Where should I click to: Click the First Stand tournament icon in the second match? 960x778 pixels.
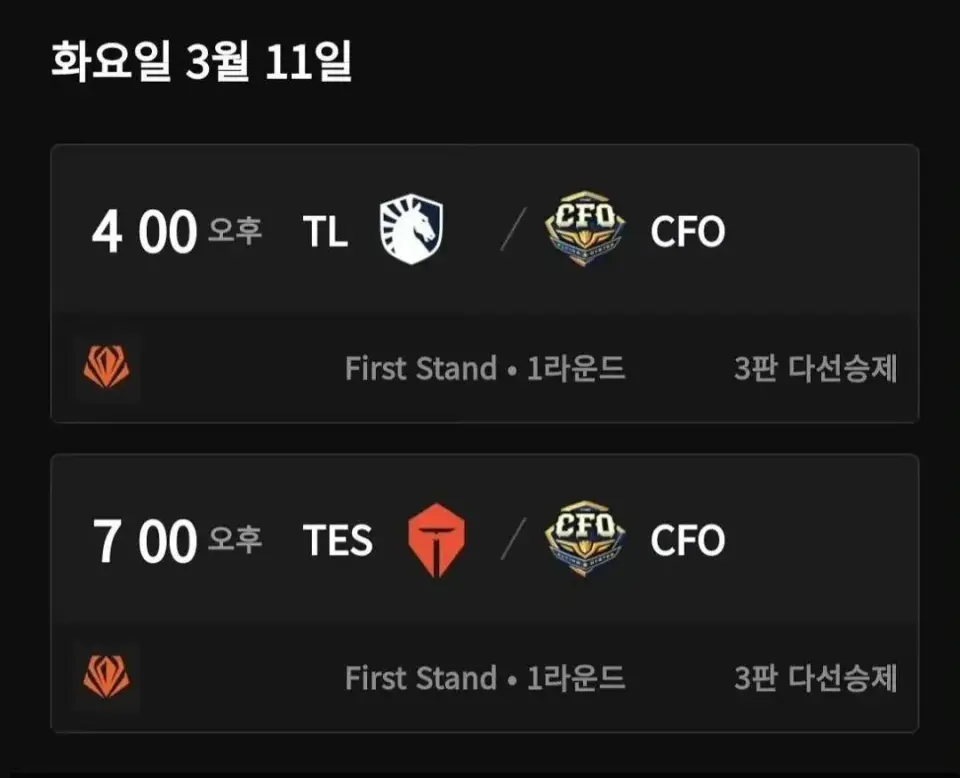107,677
